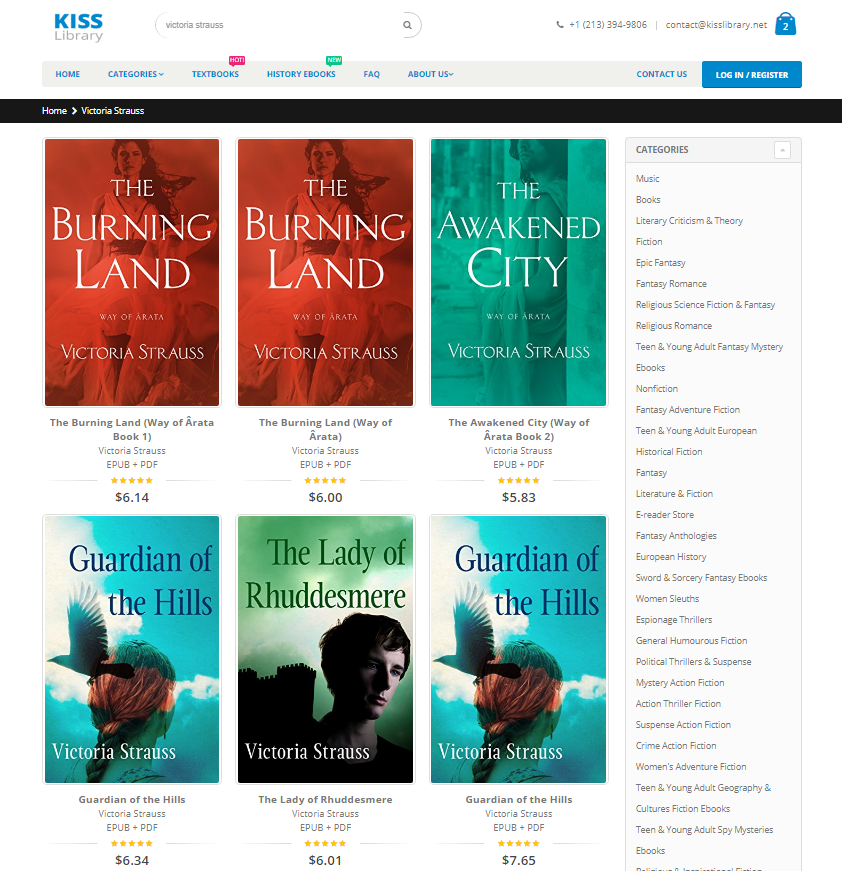Select Literary Criticism & Theory category
This screenshot has height=871, width=842.
(689, 221)
